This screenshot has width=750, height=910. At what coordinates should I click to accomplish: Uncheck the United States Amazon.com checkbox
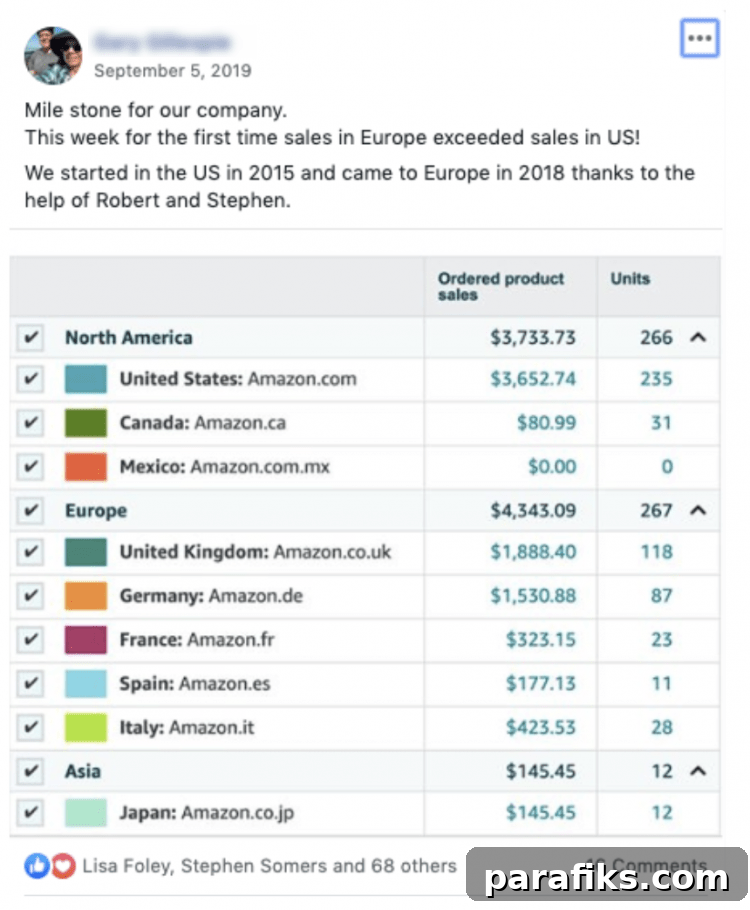[x=30, y=379]
